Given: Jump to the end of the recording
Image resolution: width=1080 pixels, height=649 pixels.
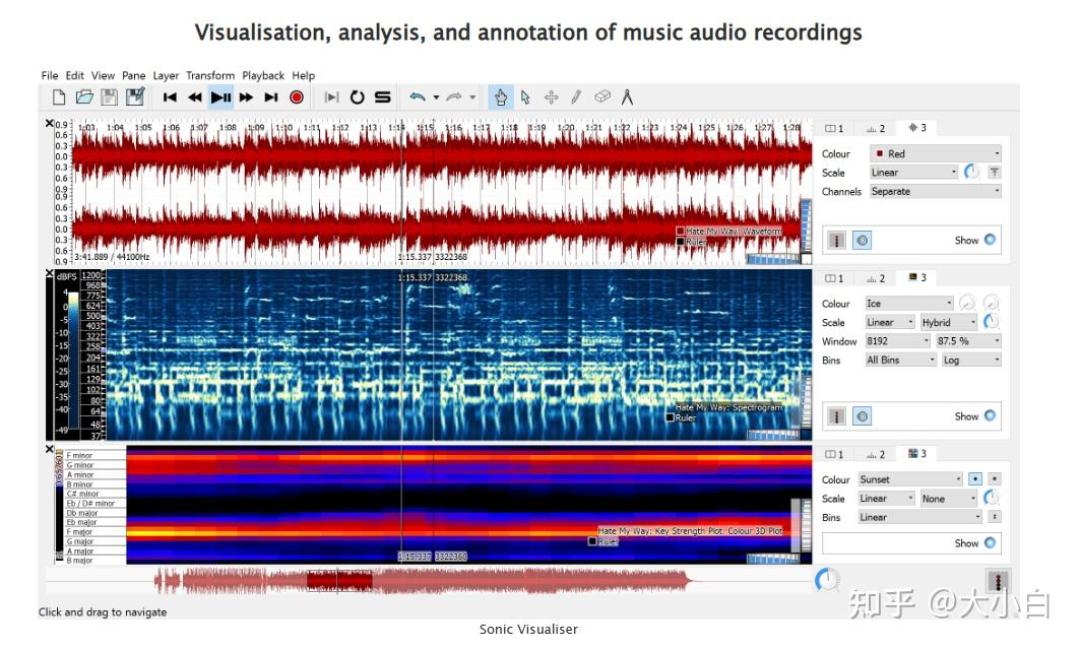Looking at the screenshot, I should click(271, 97).
